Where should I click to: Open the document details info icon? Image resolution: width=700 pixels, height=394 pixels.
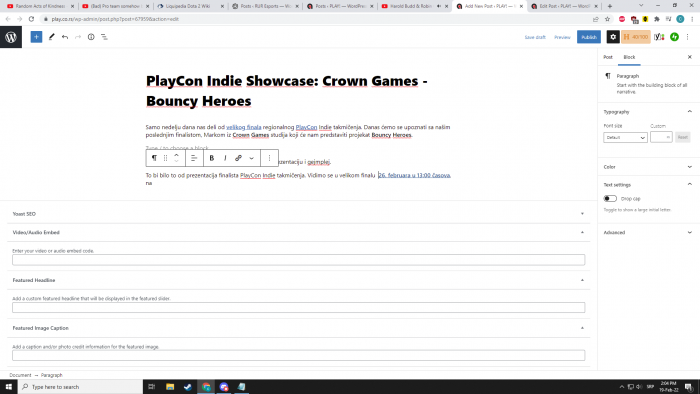[91, 37]
